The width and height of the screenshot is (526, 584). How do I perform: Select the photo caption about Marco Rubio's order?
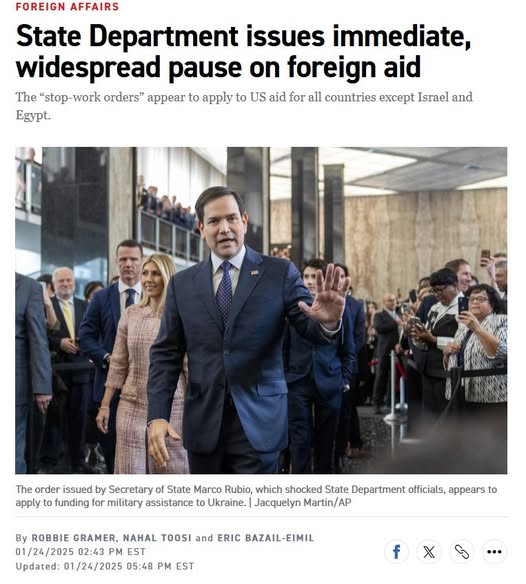pyautogui.click(x=256, y=496)
